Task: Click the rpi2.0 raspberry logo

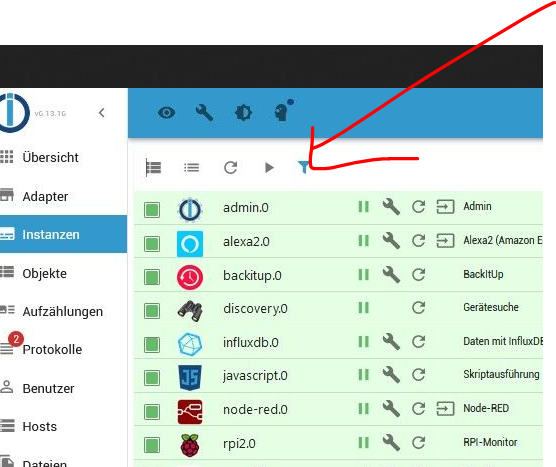Action: pos(190,445)
